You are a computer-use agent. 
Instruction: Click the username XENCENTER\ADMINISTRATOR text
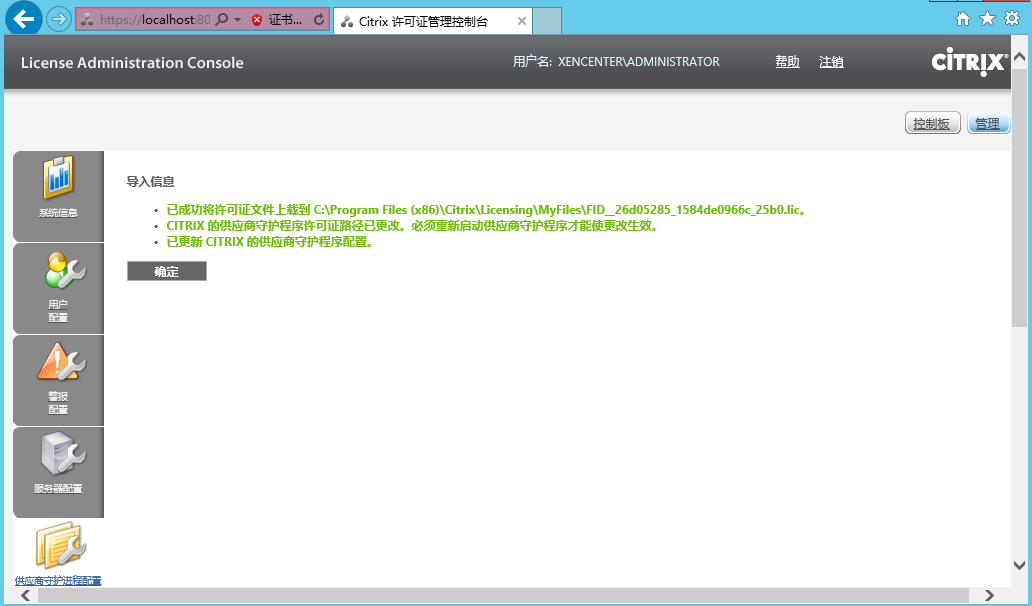coord(639,62)
